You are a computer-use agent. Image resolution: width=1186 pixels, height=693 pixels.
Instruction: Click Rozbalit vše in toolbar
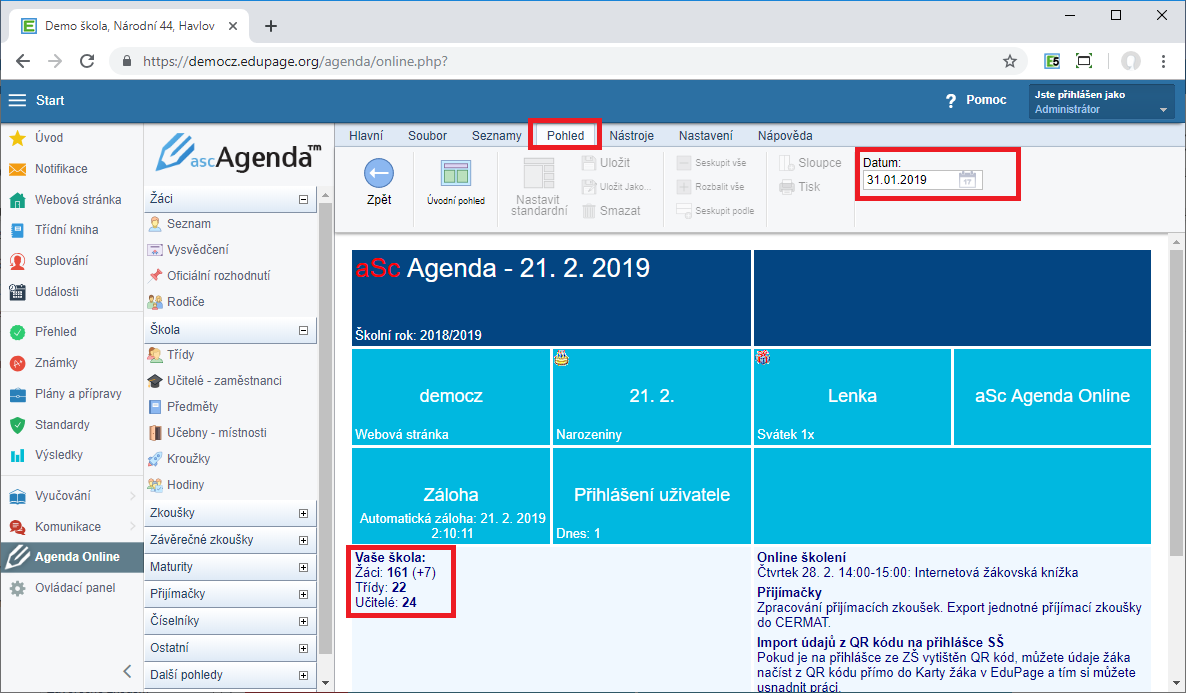click(710, 187)
